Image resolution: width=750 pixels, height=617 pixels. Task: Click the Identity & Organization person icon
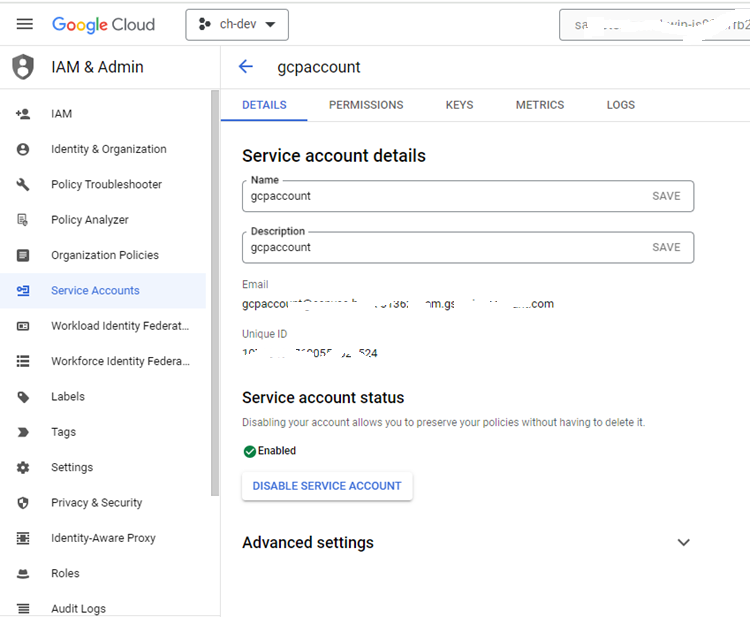pyautogui.click(x=23, y=149)
